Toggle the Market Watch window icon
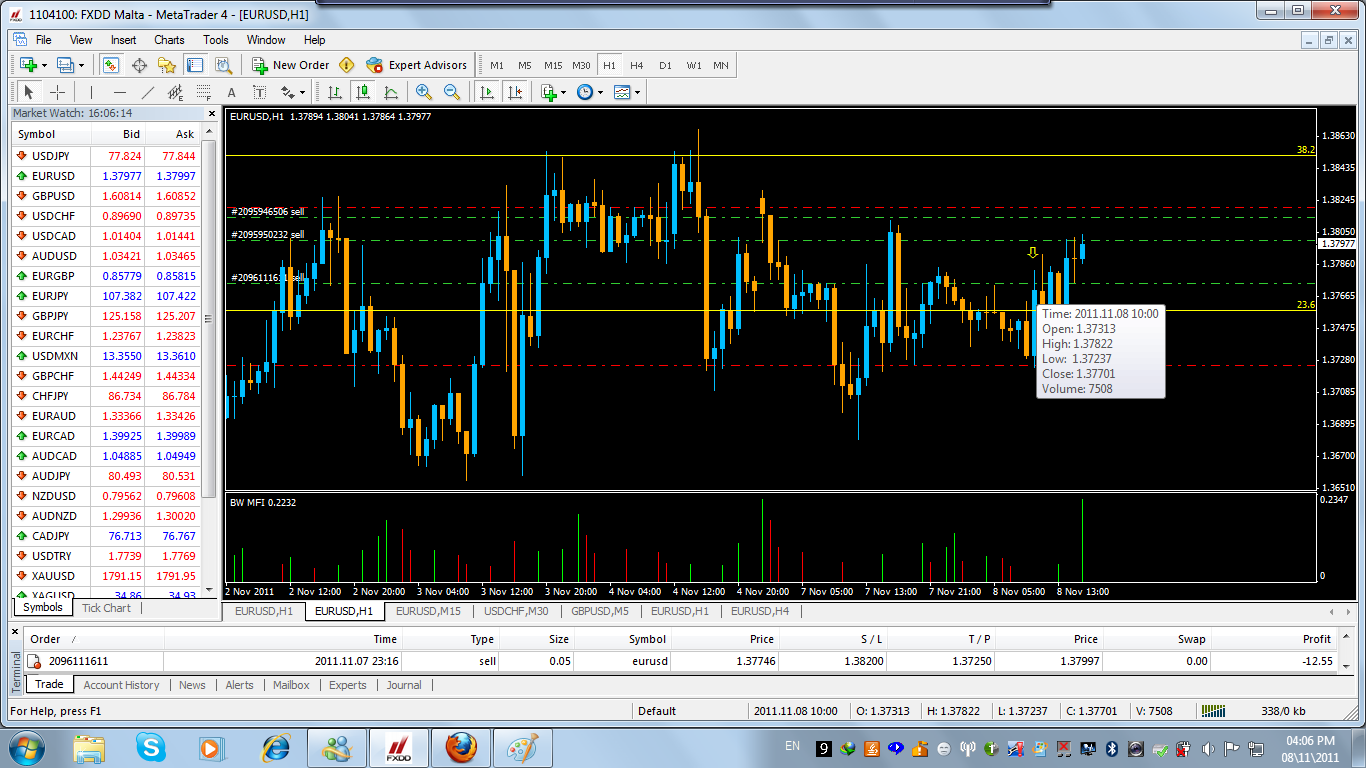1366x768 pixels. (x=111, y=65)
